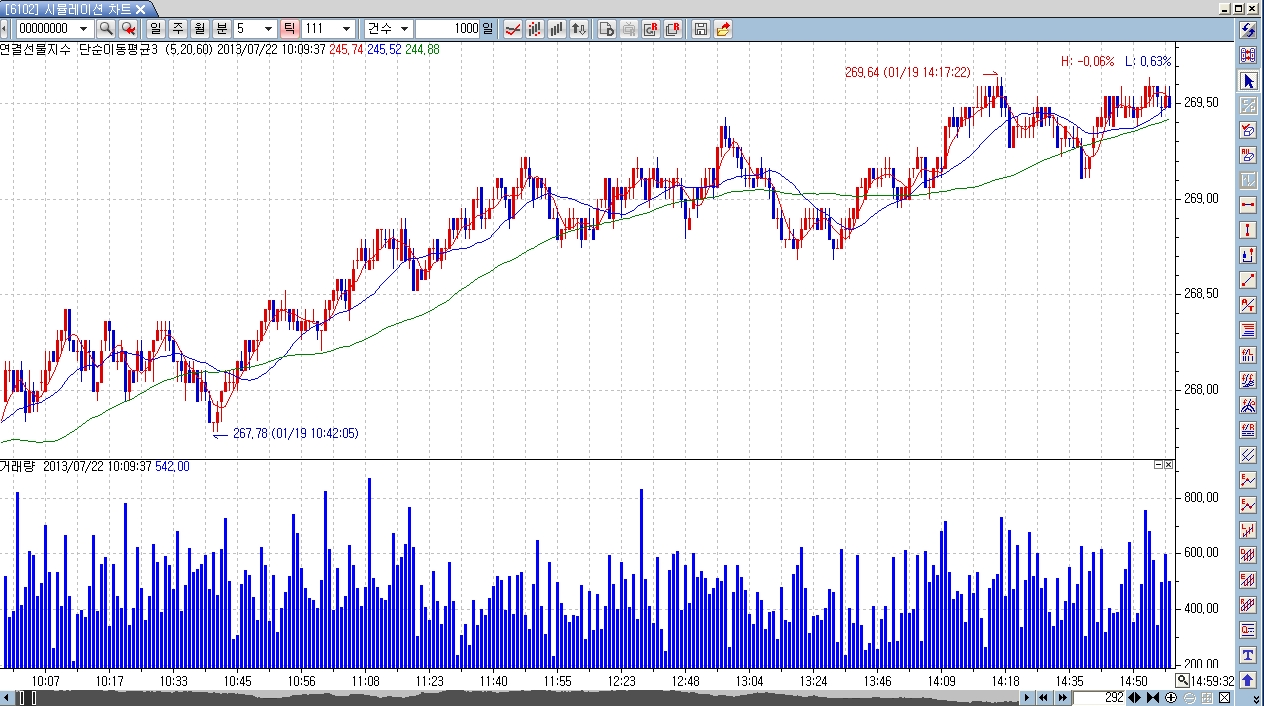Image resolution: width=1264 pixels, height=706 pixels.
Task: Click the zoom-in (plus circle) icon at bottom
Action: coord(1170,697)
